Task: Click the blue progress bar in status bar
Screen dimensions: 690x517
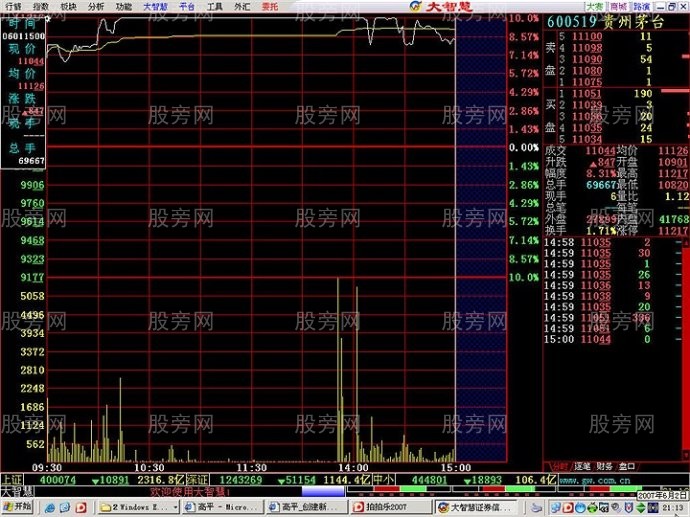Action: tap(323, 491)
